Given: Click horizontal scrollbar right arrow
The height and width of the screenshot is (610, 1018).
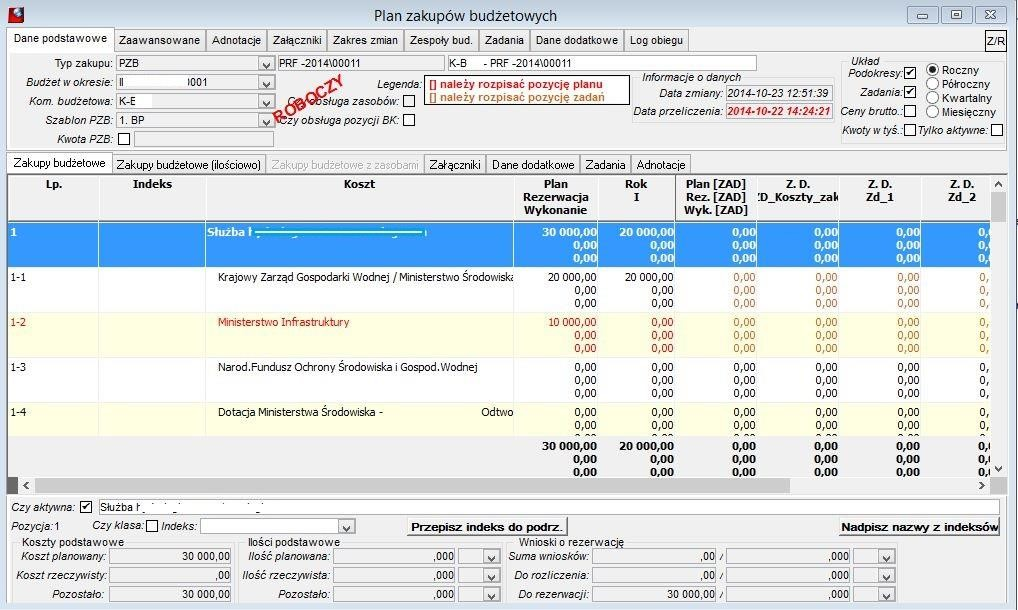Looking at the screenshot, I should point(982,485).
